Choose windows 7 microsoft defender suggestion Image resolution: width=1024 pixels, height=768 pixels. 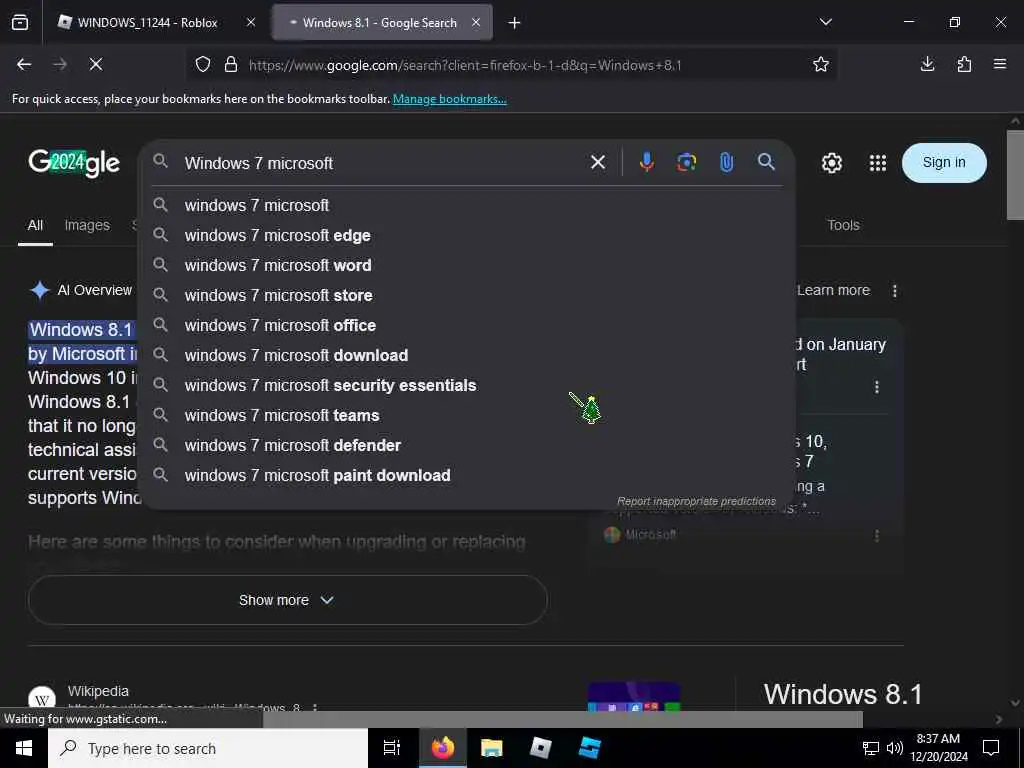(x=467, y=445)
